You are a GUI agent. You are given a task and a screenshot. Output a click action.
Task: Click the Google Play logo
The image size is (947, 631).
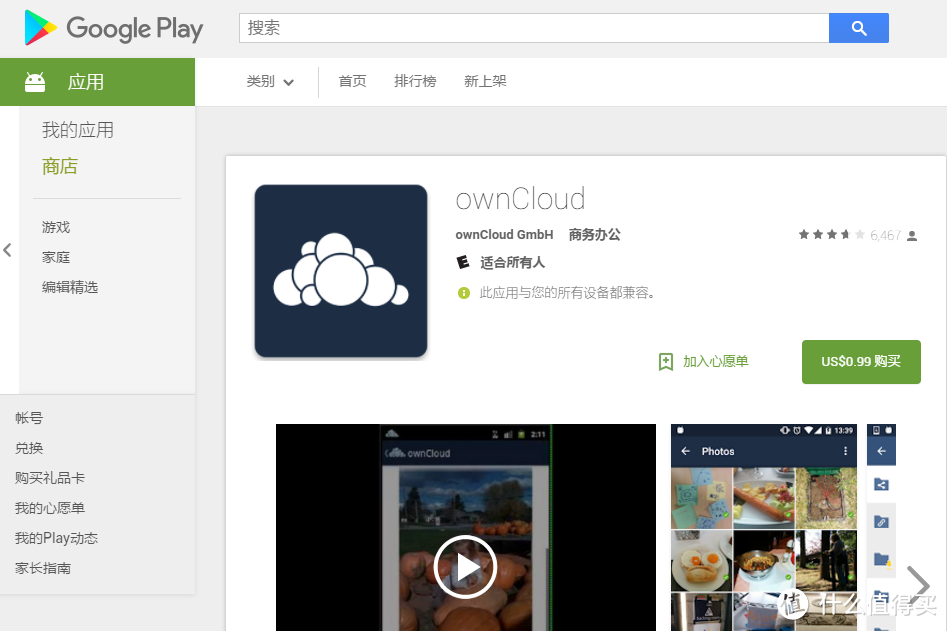(x=114, y=28)
